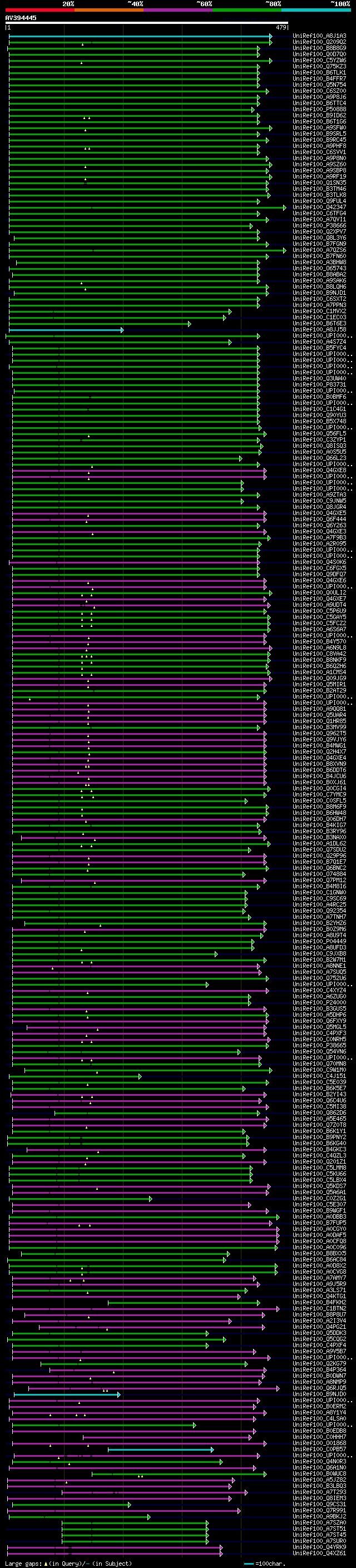Open hit UniRef100_Q92354
Image resolution: width=356 pixels, height=1568 pixels.
click(x=319, y=911)
